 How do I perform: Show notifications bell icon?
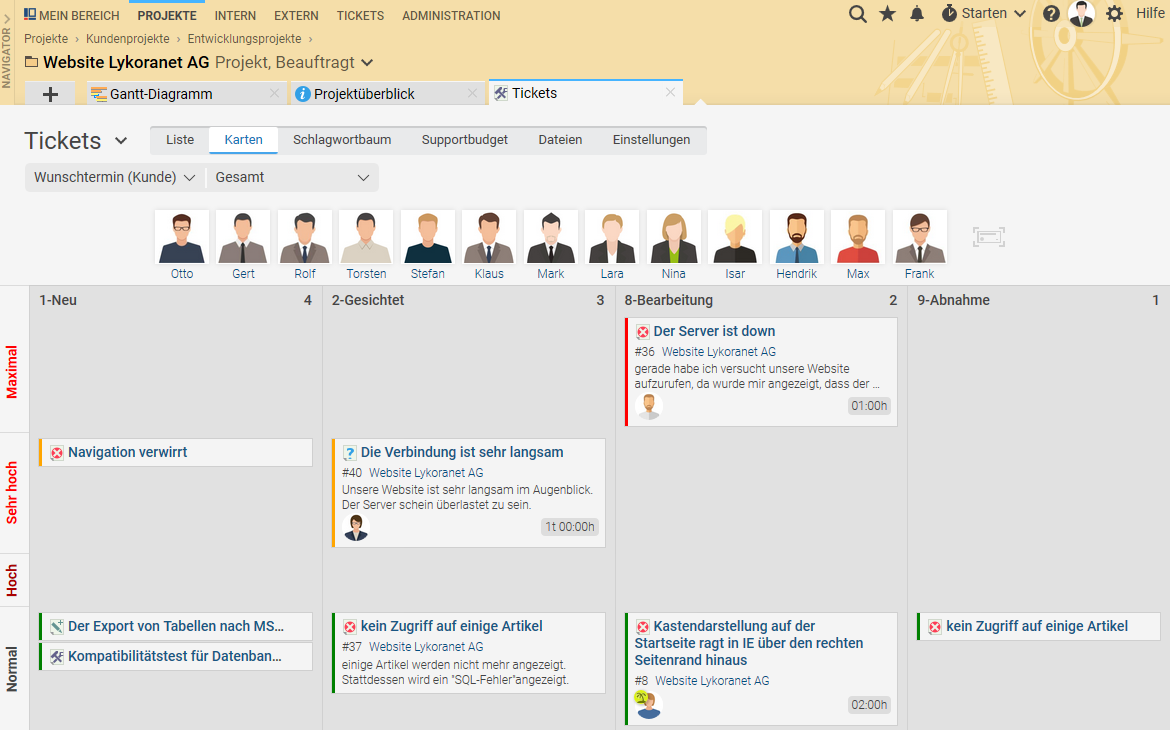tap(917, 13)
